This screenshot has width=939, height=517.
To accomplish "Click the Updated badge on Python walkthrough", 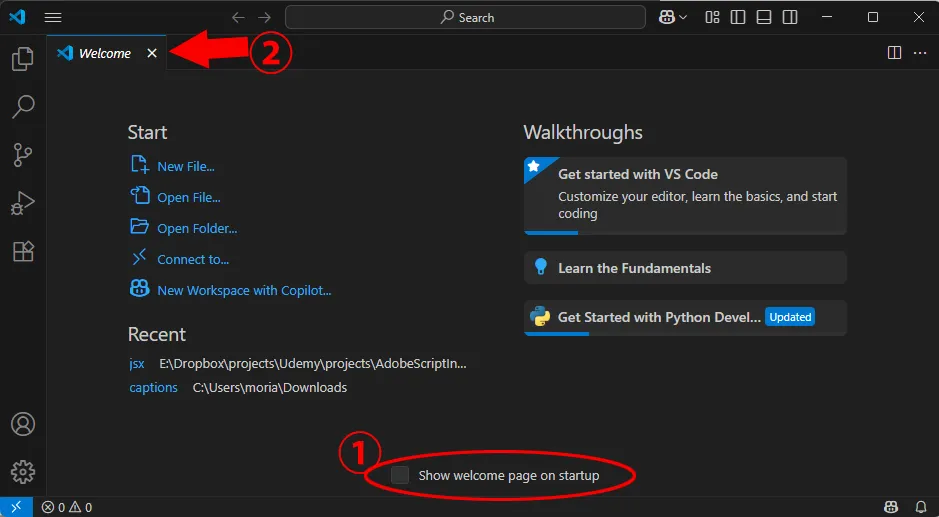I will (790, 317).
